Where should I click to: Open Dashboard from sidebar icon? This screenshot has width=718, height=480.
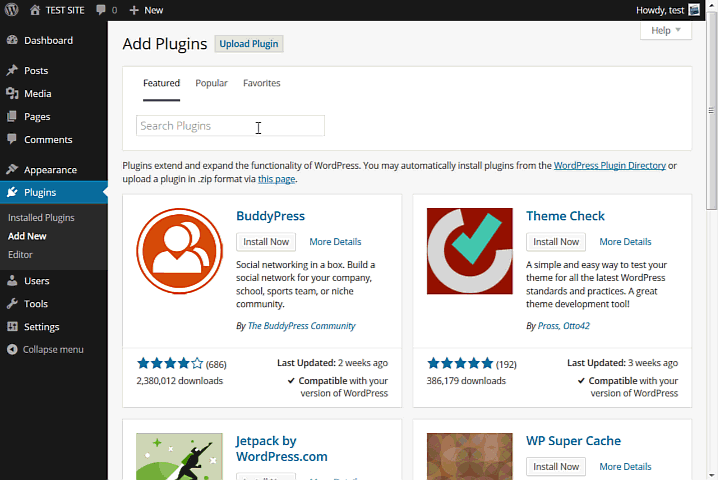tap(12, 40)
